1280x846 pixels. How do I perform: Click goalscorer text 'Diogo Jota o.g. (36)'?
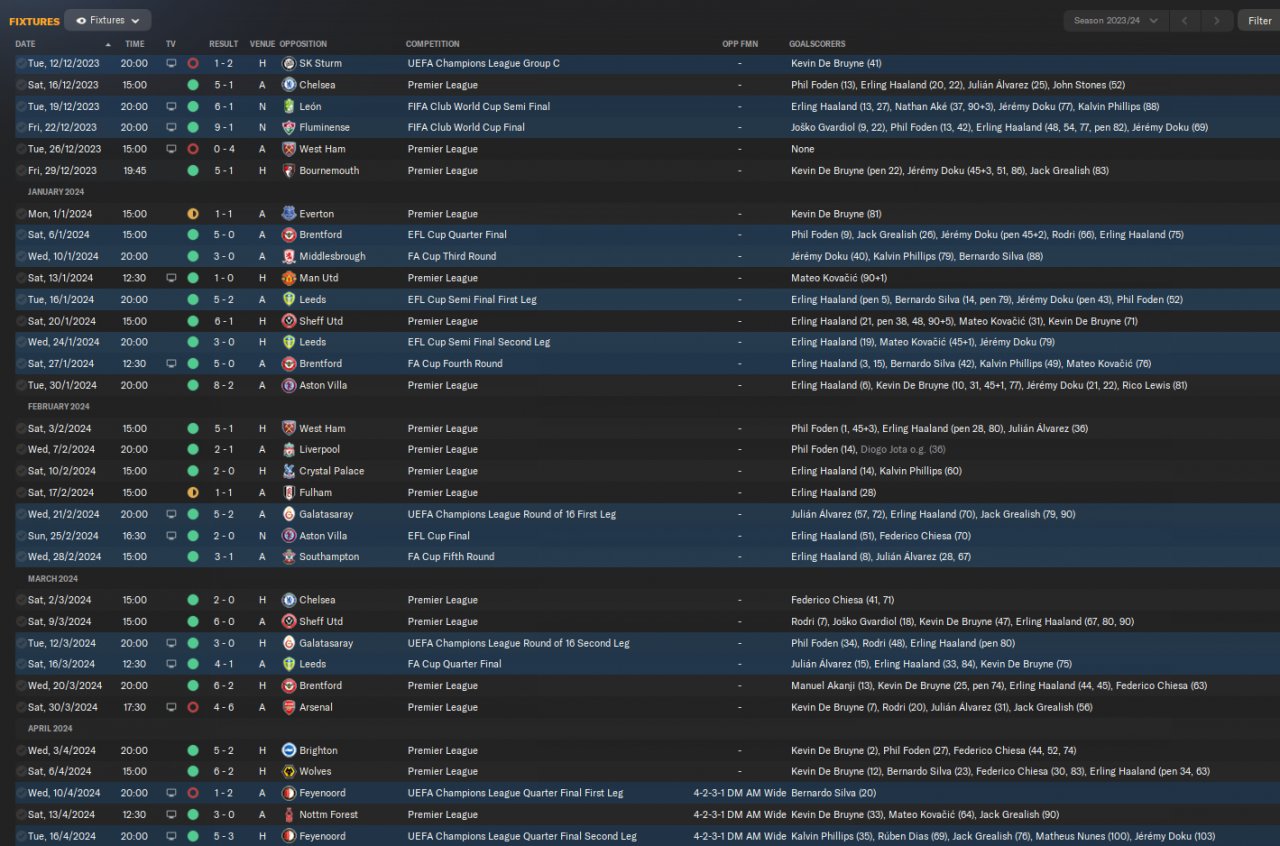(903, 450)
